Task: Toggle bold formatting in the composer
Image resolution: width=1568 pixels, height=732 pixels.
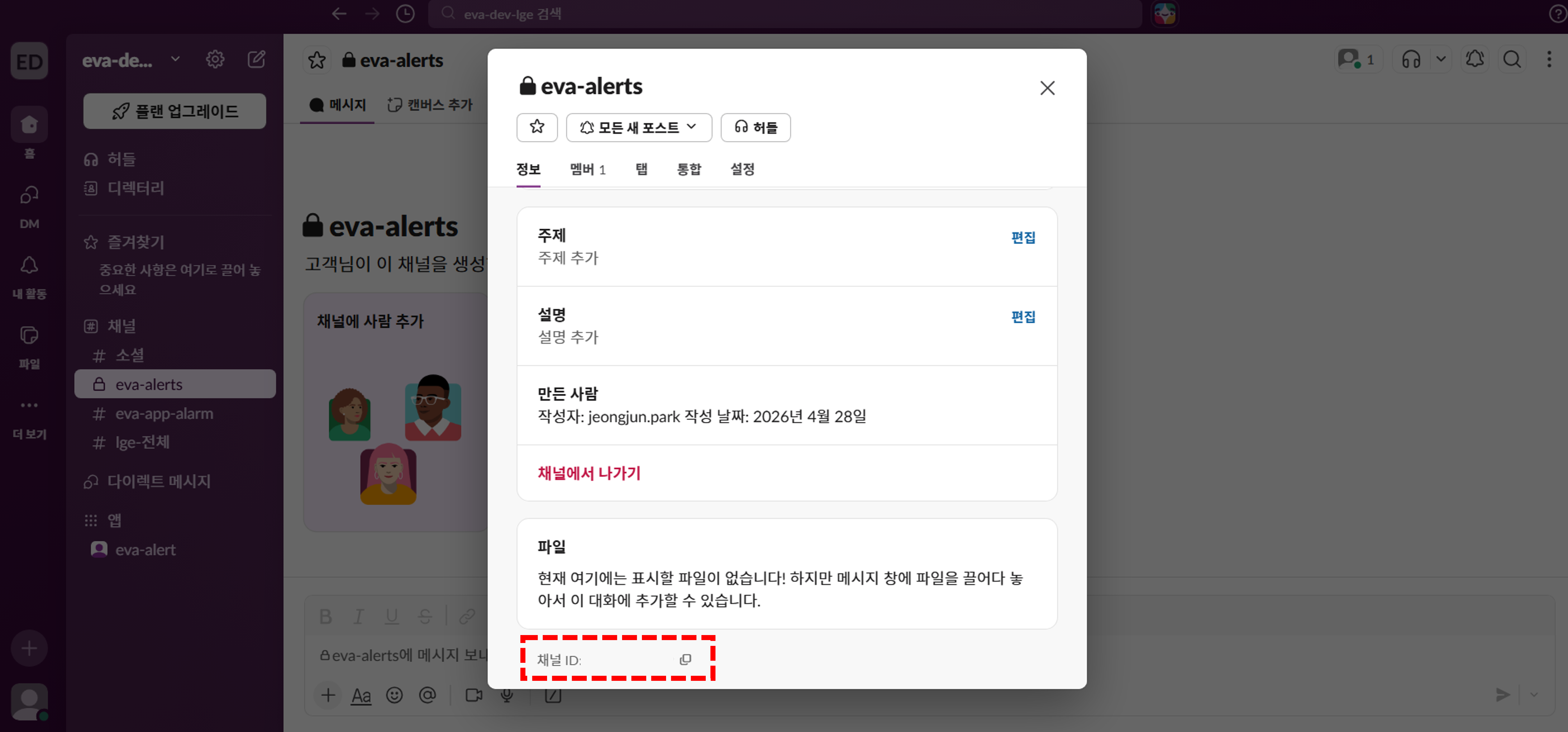Action: (x=326, y=616)
